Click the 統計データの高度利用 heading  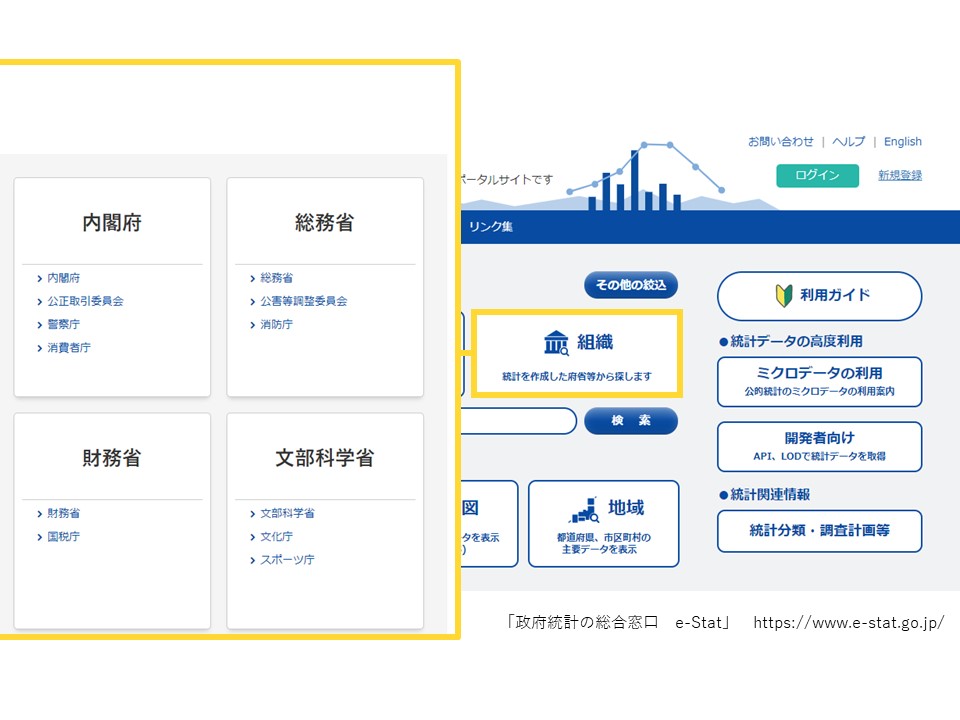point(791,341)
